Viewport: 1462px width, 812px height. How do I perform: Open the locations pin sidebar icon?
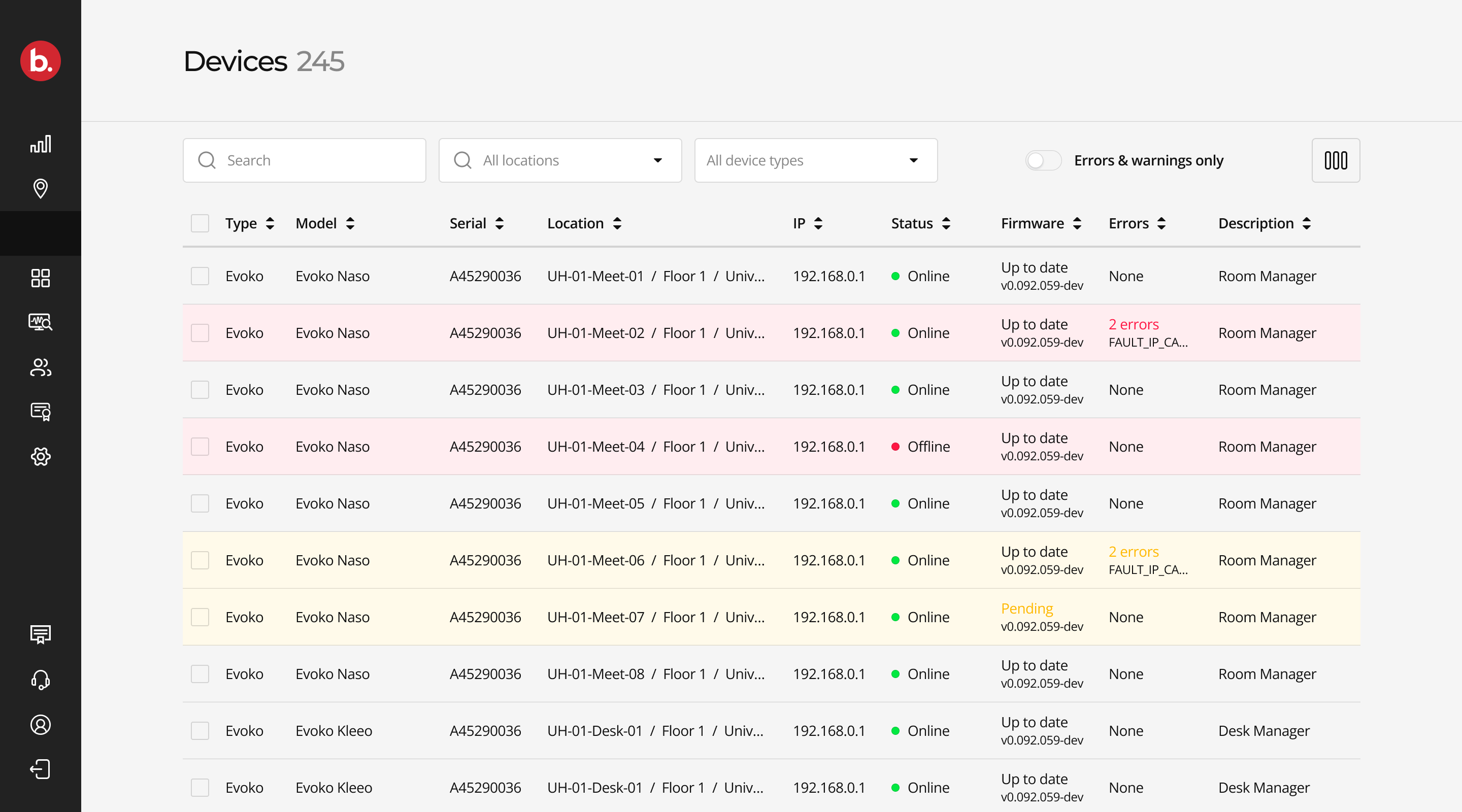point(40,188)
